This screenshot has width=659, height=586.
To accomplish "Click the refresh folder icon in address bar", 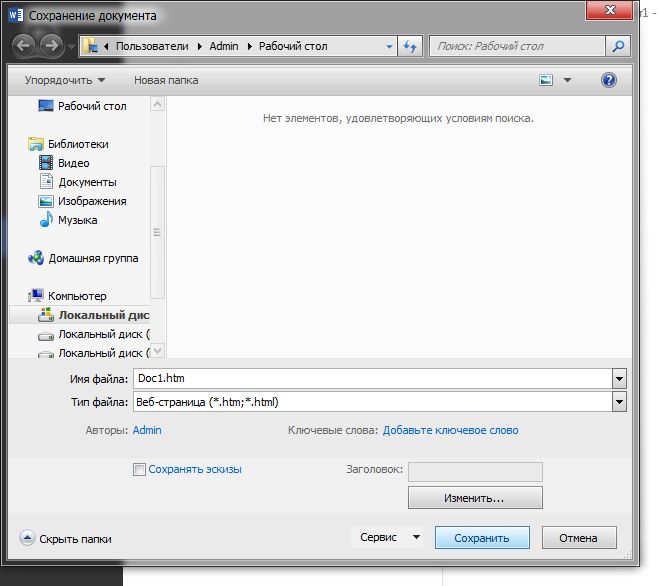I will point(409,46).
